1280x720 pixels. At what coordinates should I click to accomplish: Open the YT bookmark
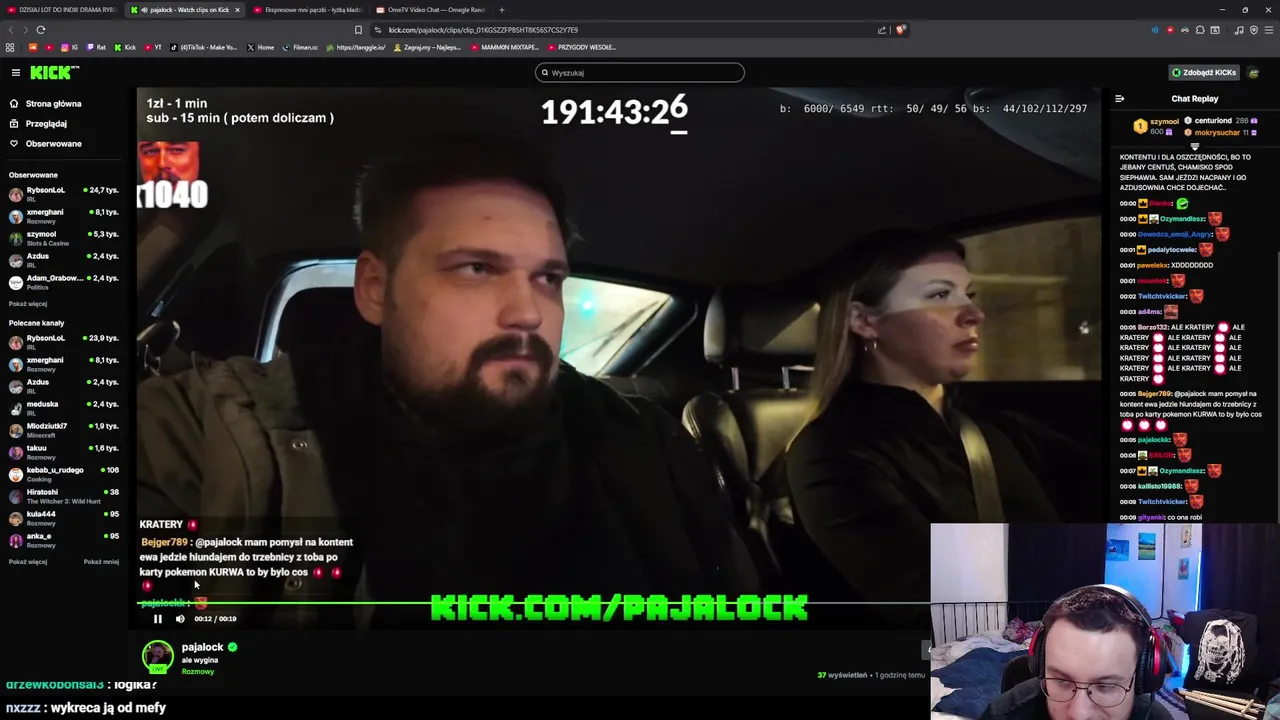(154, 47)
